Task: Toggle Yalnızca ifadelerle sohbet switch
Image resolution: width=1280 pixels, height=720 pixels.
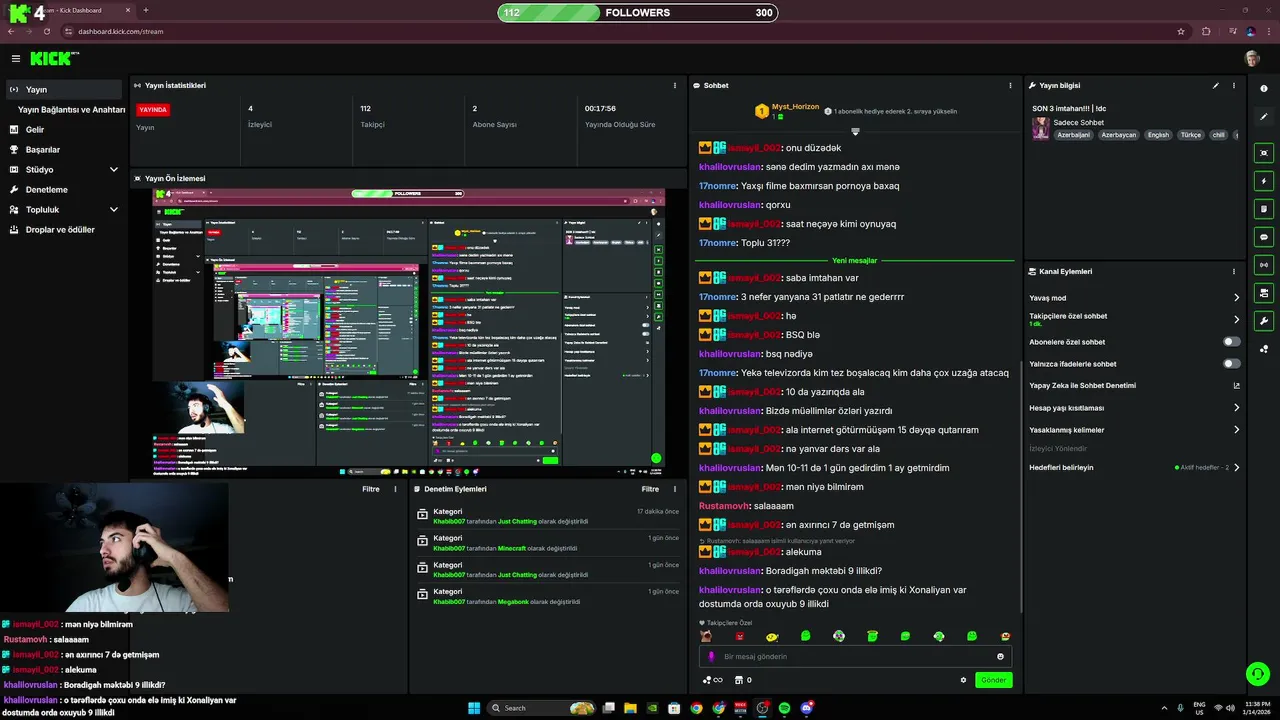Action: (x=1232, y=364)
